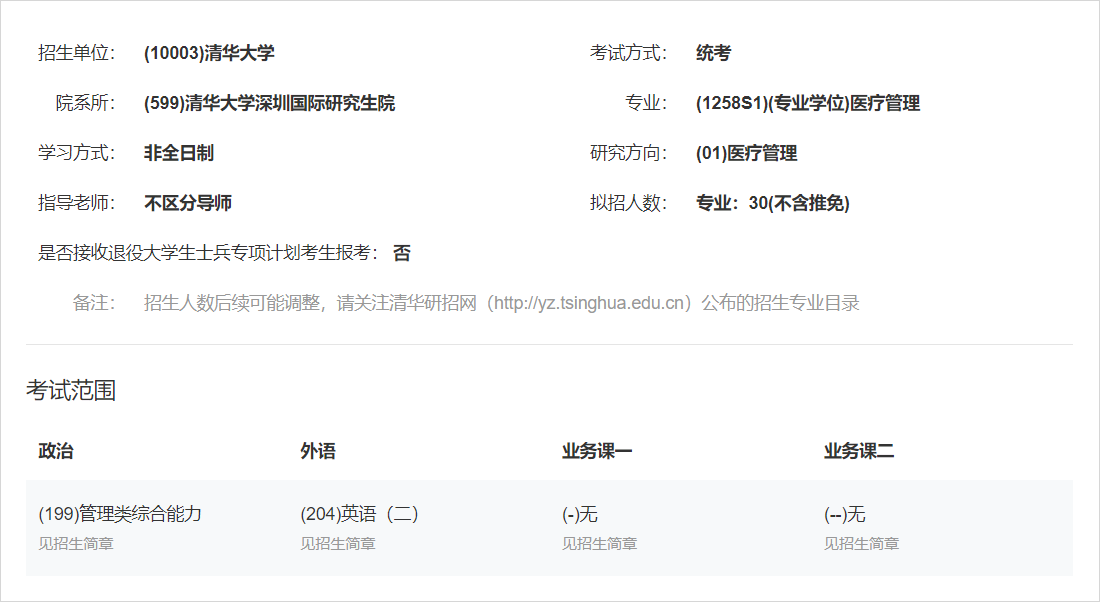Click the 业务课一 column header
Image resolution: width=1101 pixels, height=603 pixels.
tap(597, 451)
